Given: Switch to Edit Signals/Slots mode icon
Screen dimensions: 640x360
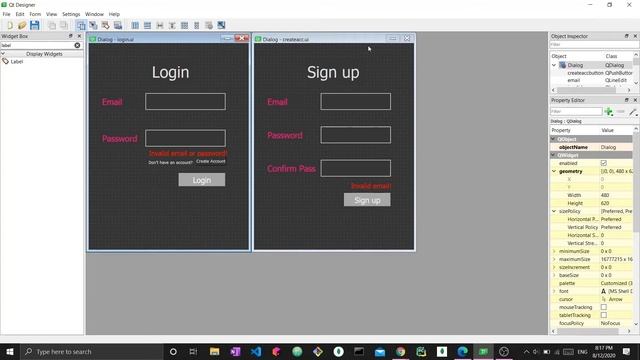Looking at the screenshot, I should [x=93, y=25].
